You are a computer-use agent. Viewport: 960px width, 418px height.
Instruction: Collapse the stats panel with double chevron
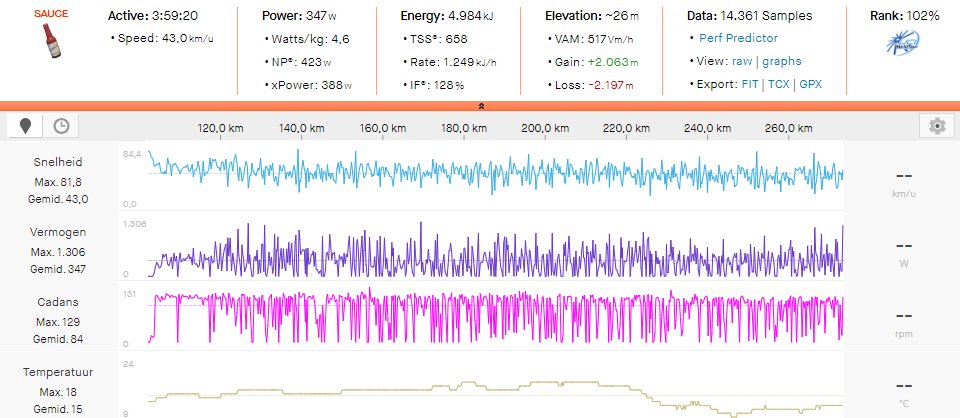click(481, 106)
